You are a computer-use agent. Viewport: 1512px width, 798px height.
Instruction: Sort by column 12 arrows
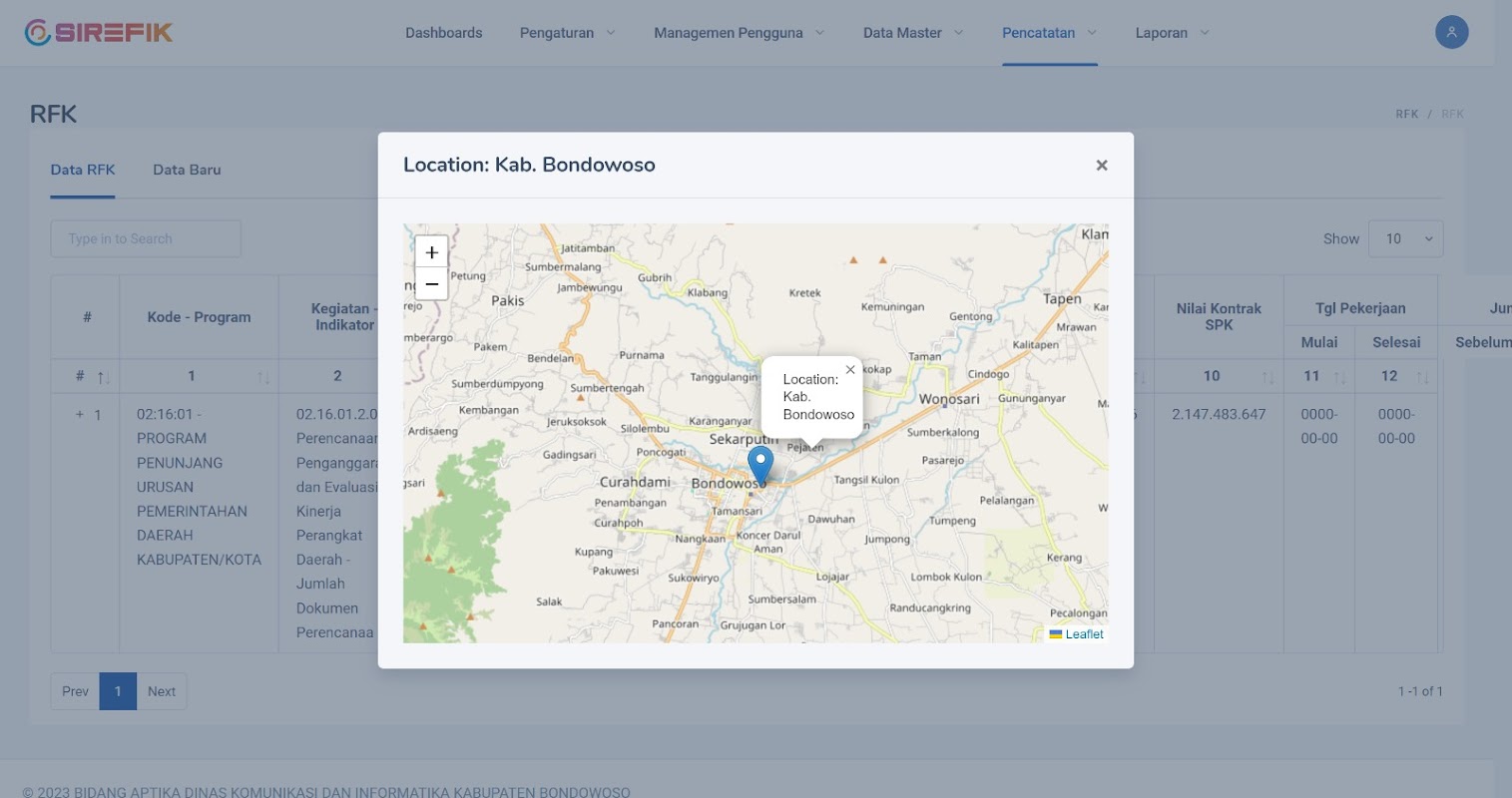point(1422,377)
